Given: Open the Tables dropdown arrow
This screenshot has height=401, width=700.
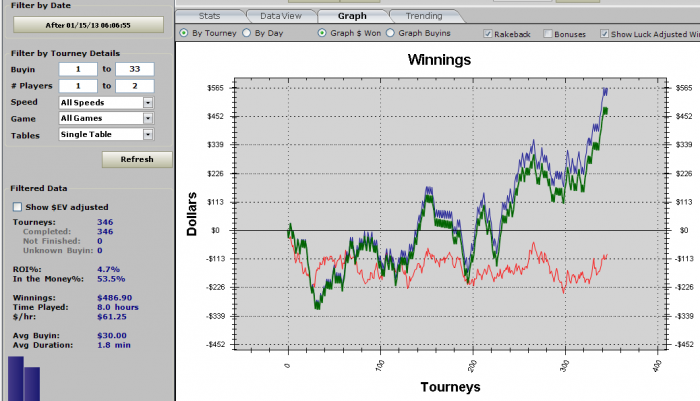Looking at the screenshot, I should point(148,134).
